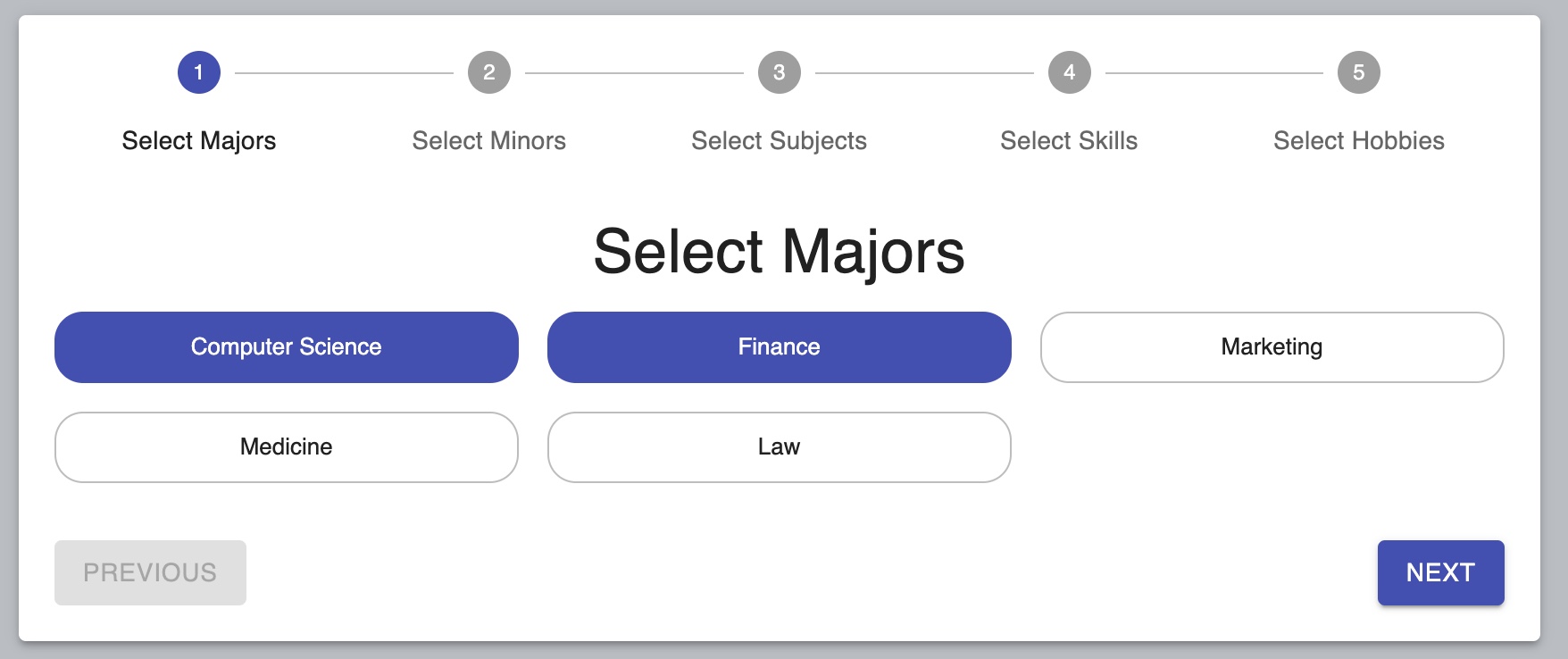The image size is (1568, 659).
Task: Select the Marketing major option
Action: point(1272,347)
